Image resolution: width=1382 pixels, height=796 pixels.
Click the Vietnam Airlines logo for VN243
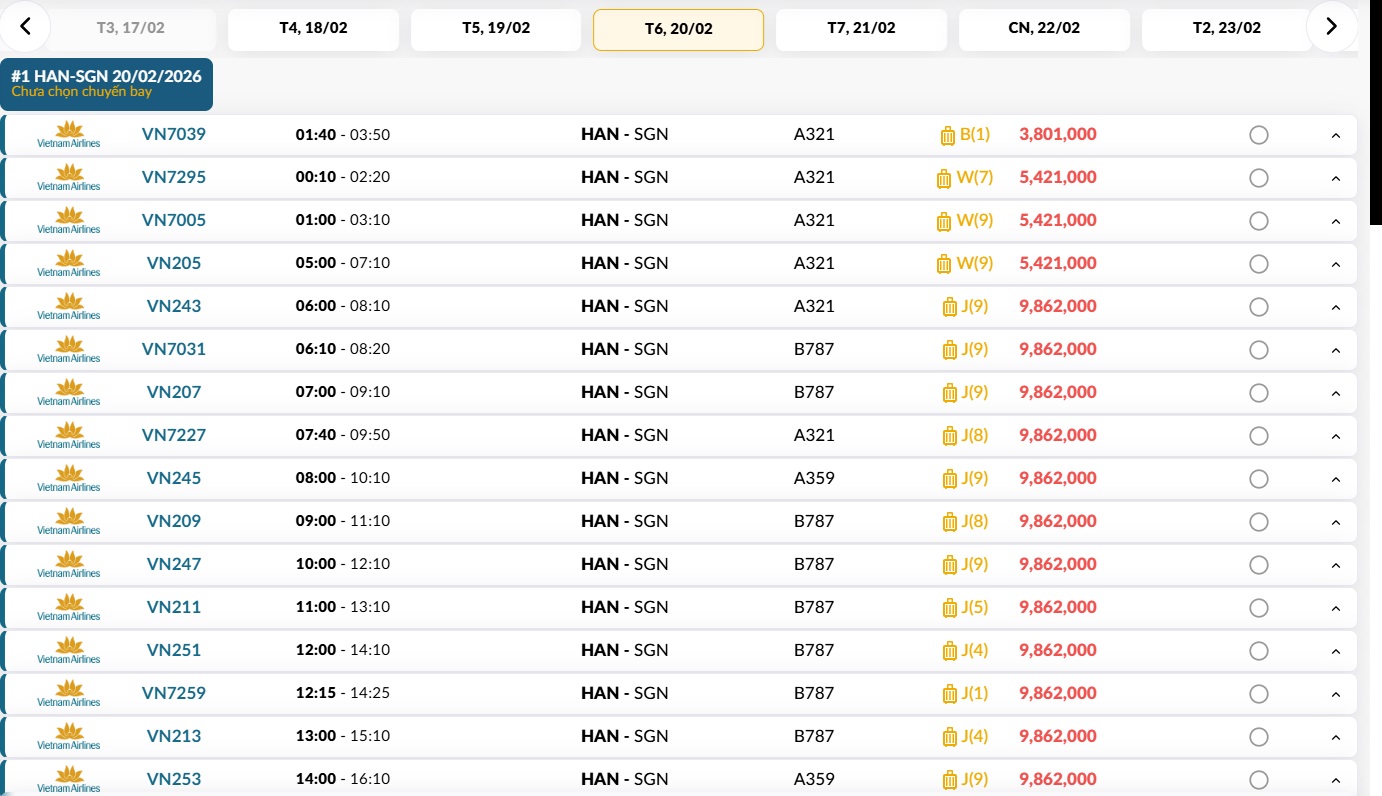pos(69,306)
